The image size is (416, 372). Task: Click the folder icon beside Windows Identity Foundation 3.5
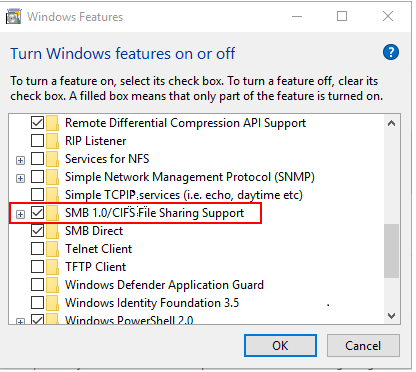(x=52, y=303)
